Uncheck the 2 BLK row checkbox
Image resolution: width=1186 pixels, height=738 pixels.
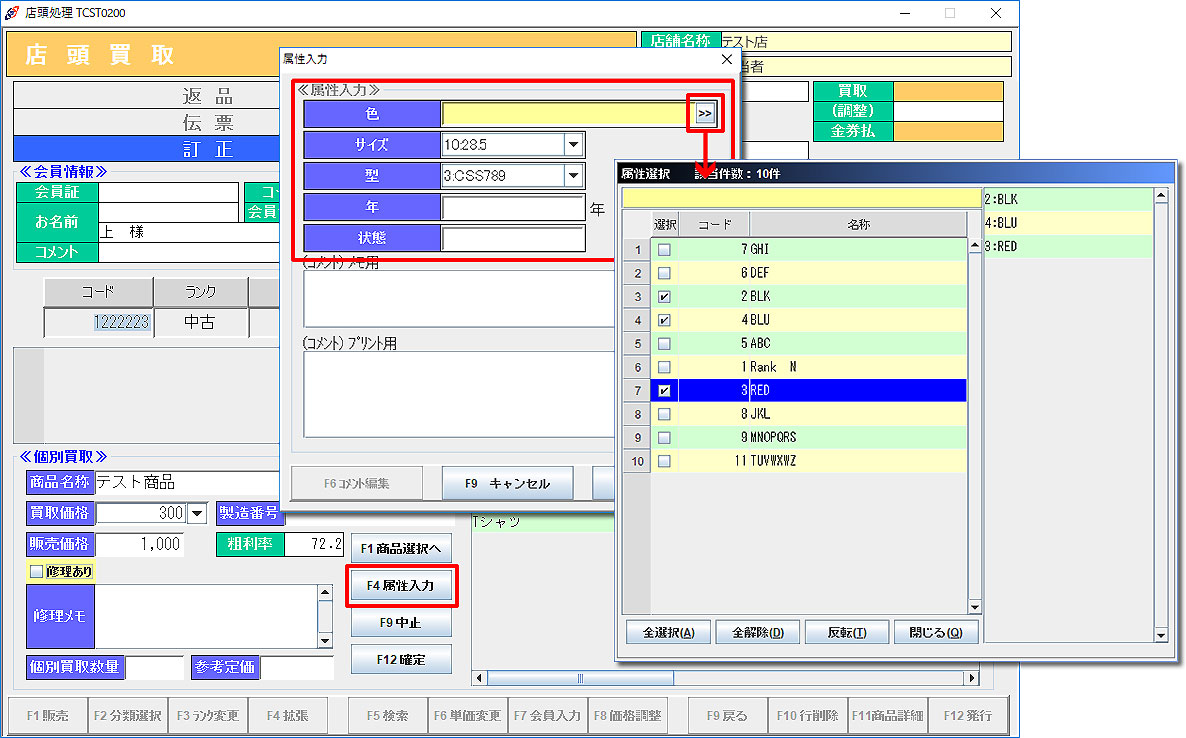[x=664, y=297]
